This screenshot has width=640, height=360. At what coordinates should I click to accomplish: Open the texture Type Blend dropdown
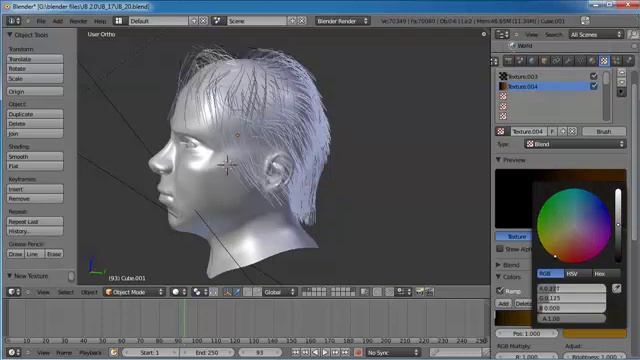[x=575, y=144]
